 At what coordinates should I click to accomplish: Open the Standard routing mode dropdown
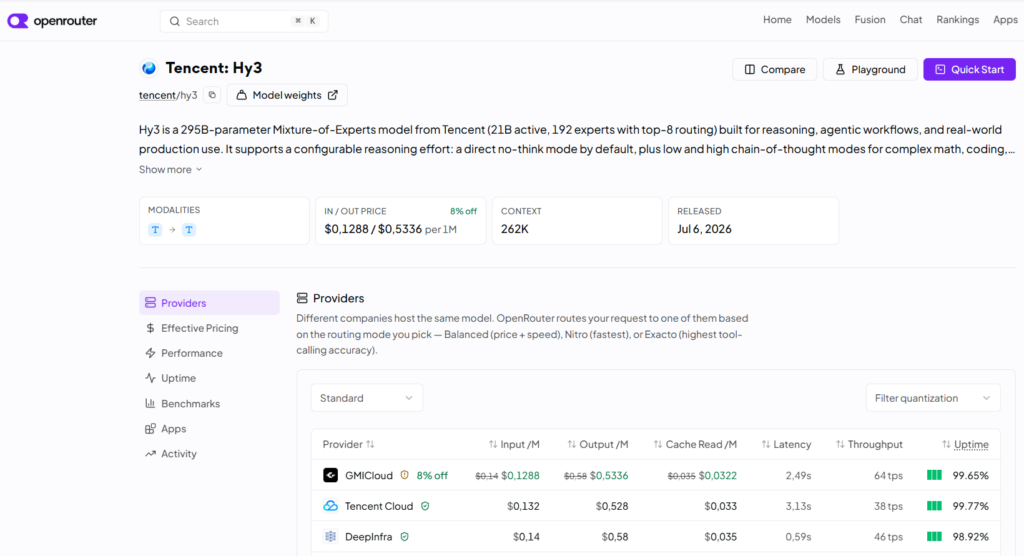click(x=366, y=398)
